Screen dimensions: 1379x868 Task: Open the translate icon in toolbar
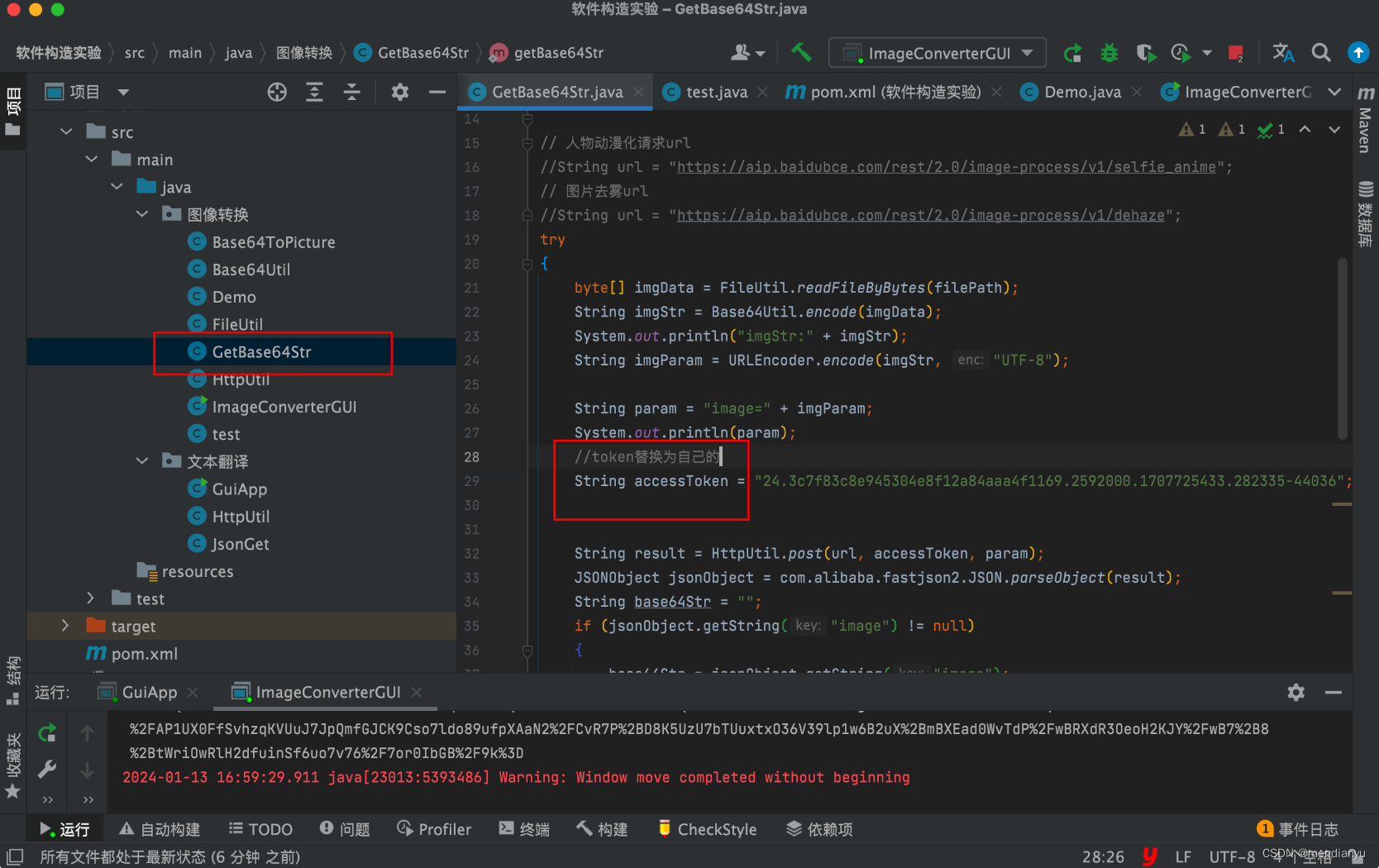1283,53
